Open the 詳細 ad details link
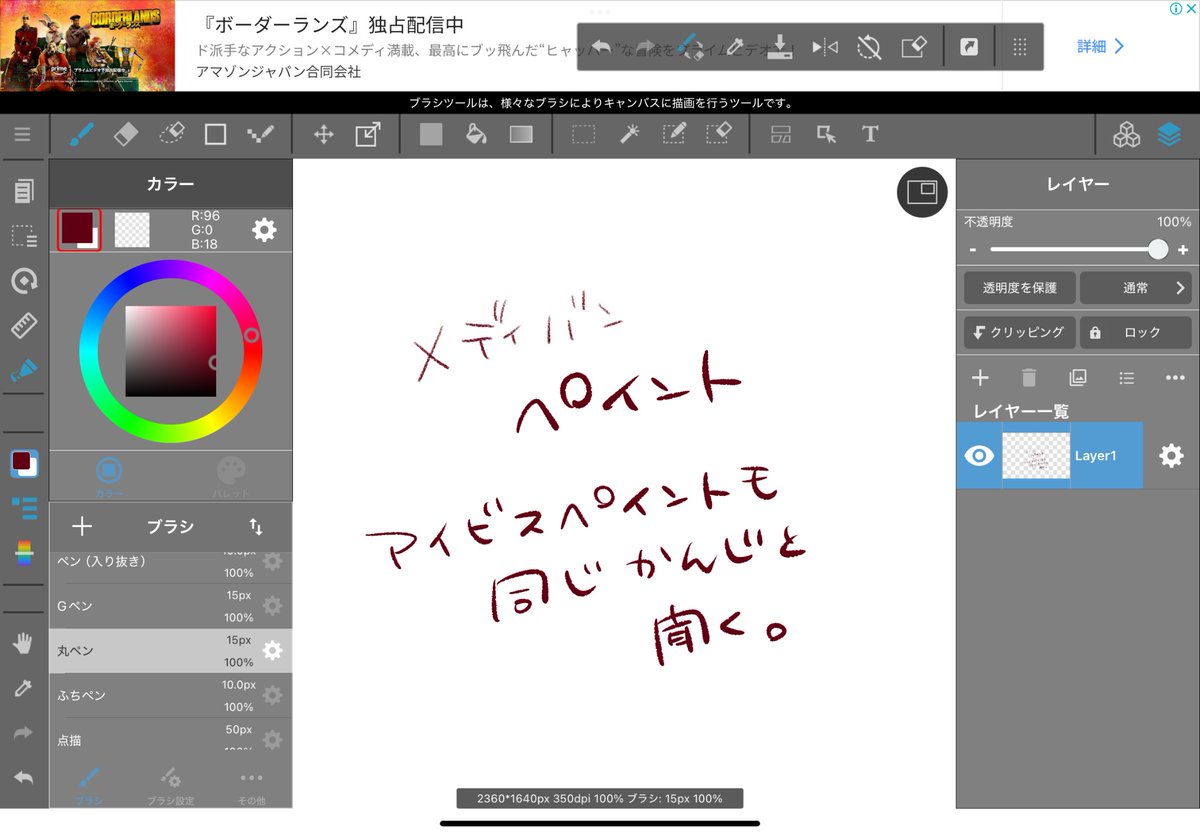Viewport: 1200px width, 834px height. pos(1100,46)
